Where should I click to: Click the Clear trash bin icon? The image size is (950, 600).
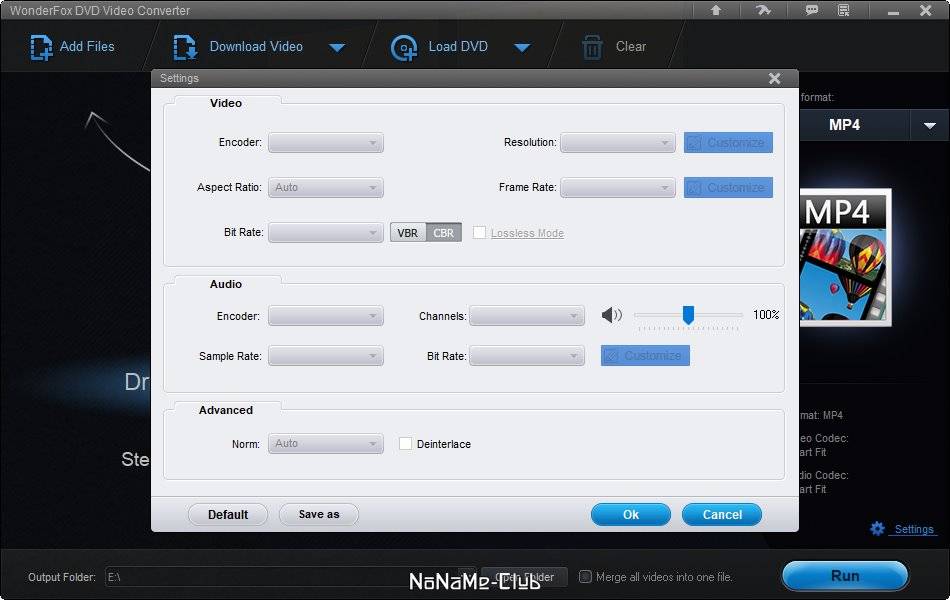[592, 47]
